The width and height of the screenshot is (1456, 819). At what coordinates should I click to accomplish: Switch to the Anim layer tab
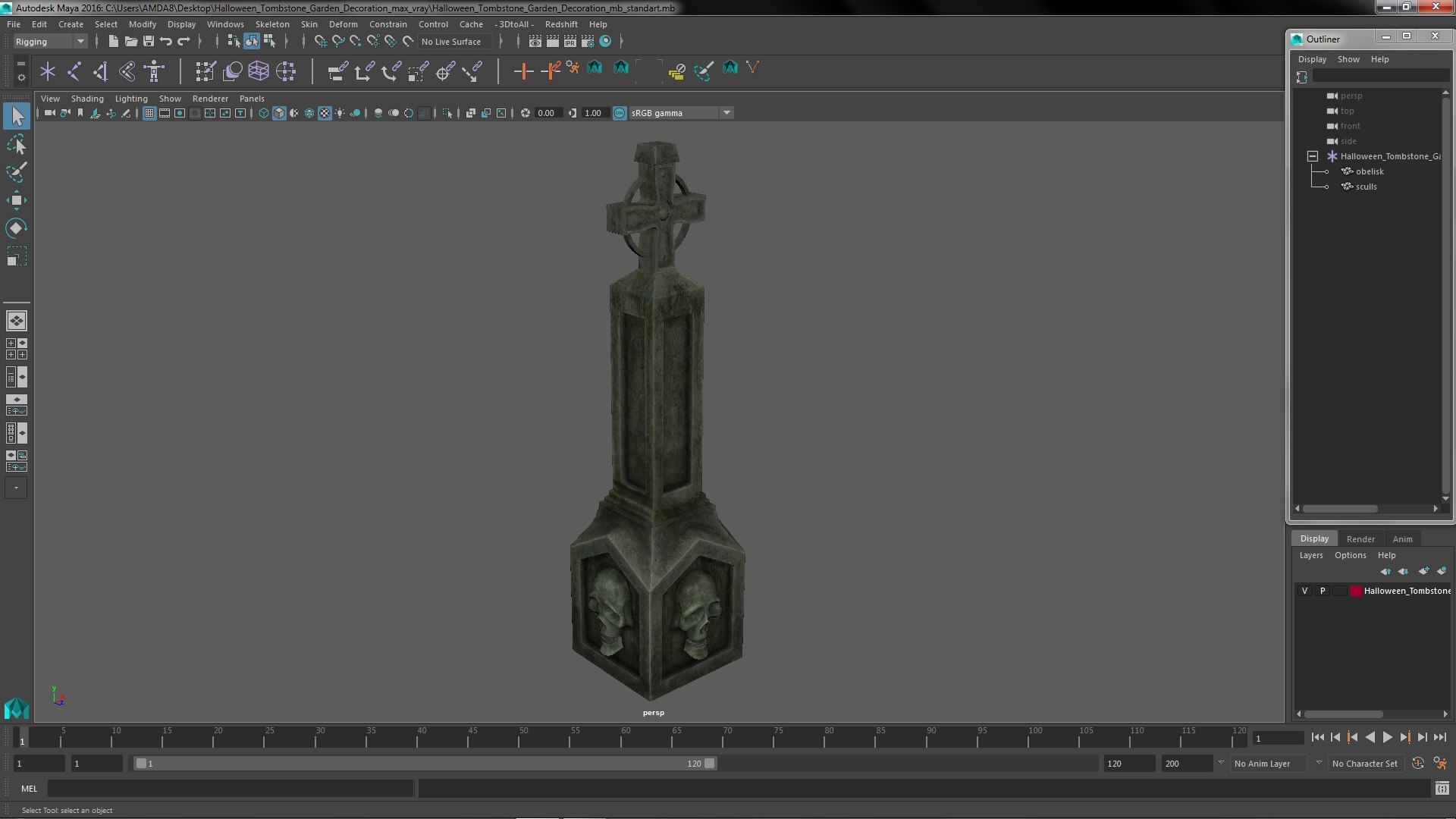click(x=1402, y=539)
